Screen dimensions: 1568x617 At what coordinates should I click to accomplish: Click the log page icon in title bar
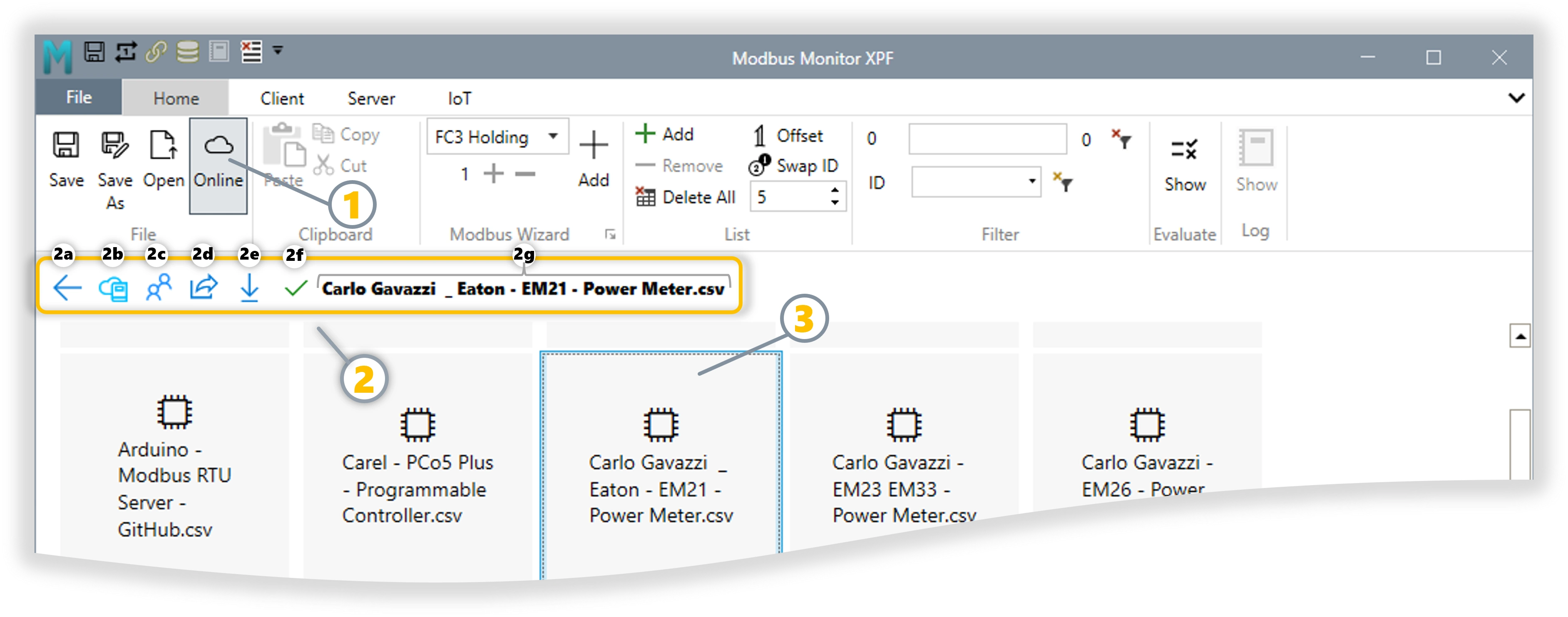[x=219, y=52]
